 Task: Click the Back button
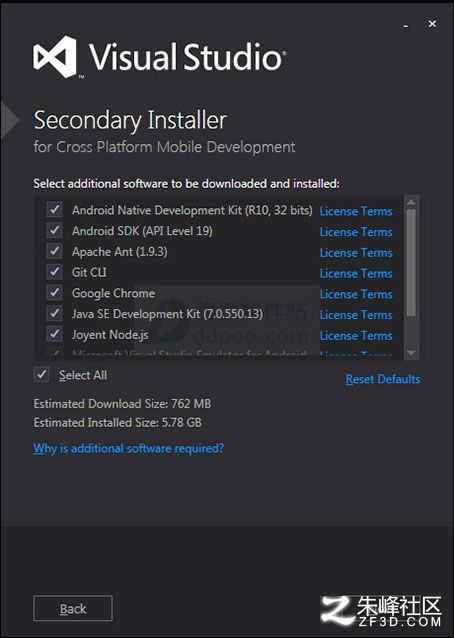coord(73,609)
